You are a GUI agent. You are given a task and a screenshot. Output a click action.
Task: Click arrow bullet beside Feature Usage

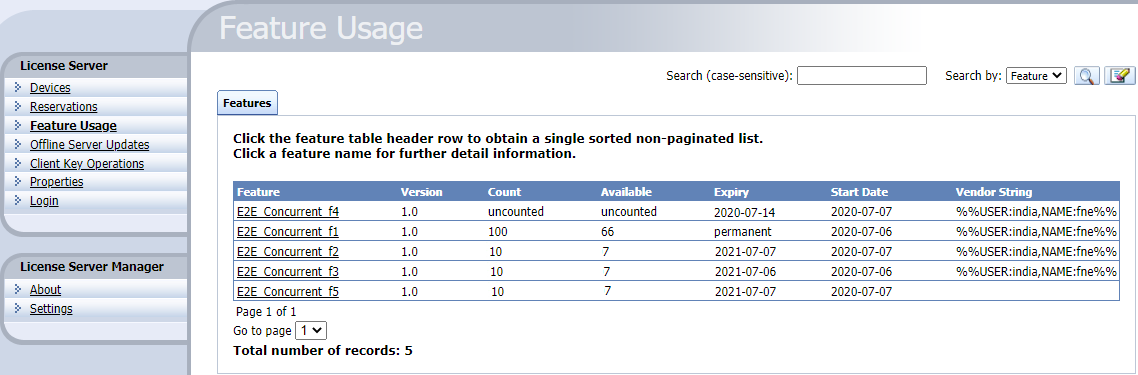(x=18, y=125)
